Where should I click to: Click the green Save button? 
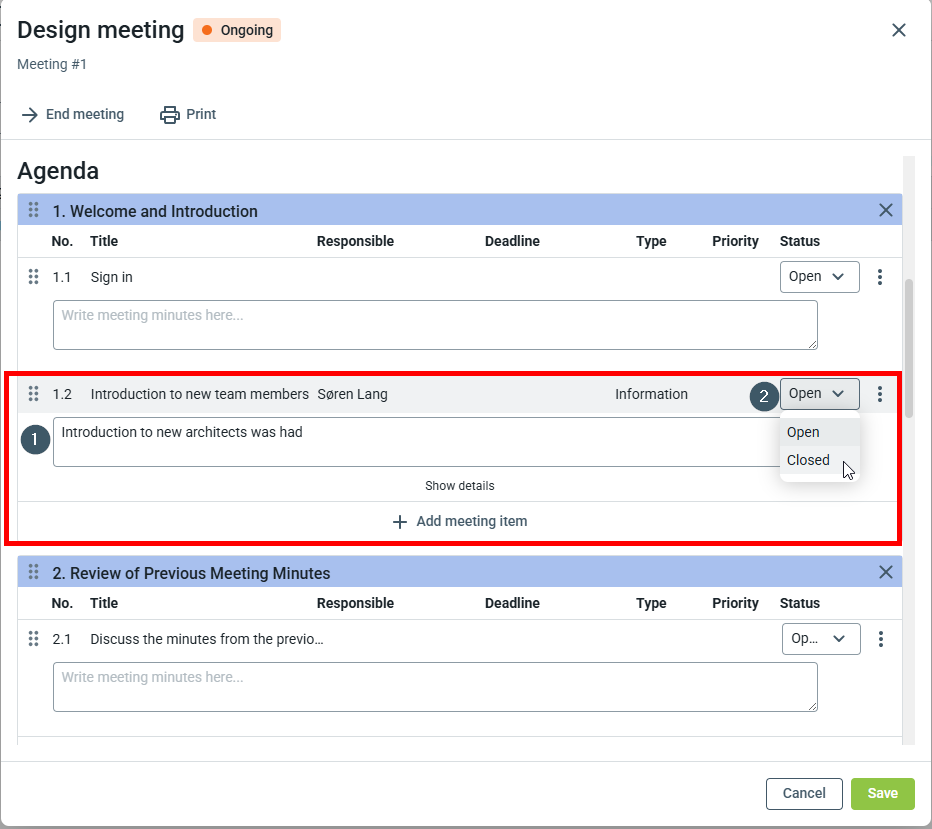(882, 793)
